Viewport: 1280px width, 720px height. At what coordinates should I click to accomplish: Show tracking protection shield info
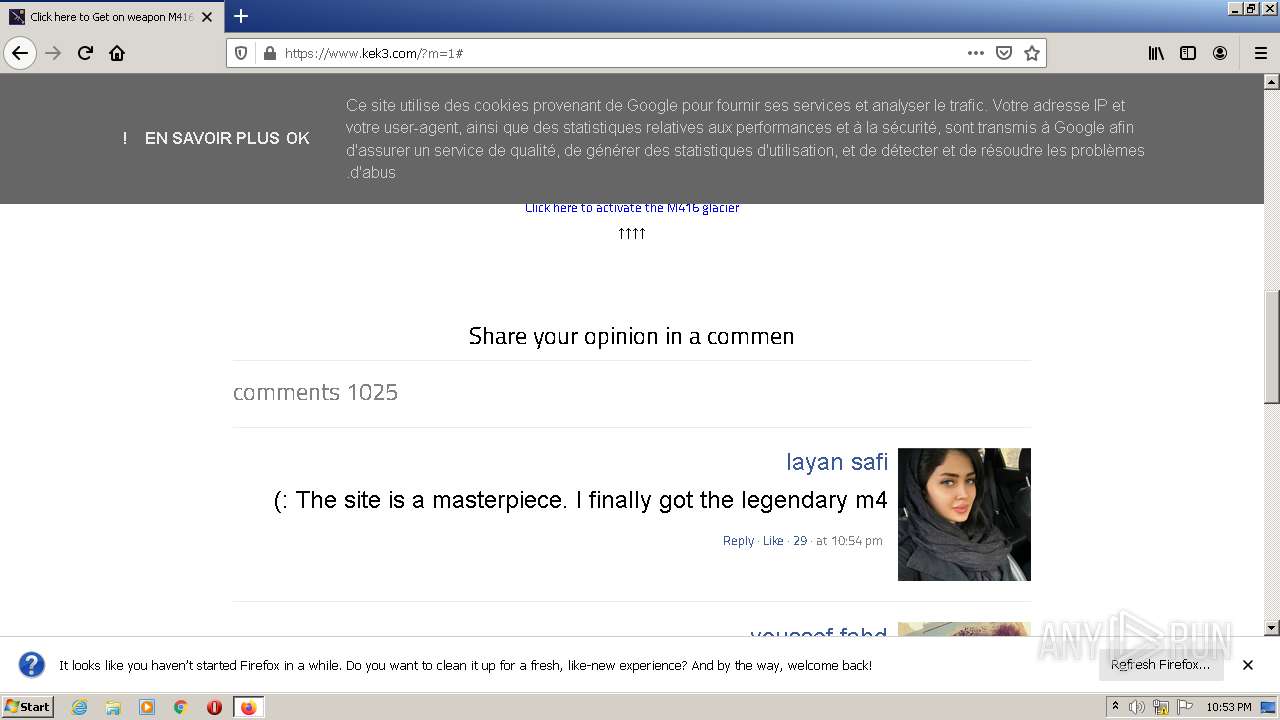[241, 53]
